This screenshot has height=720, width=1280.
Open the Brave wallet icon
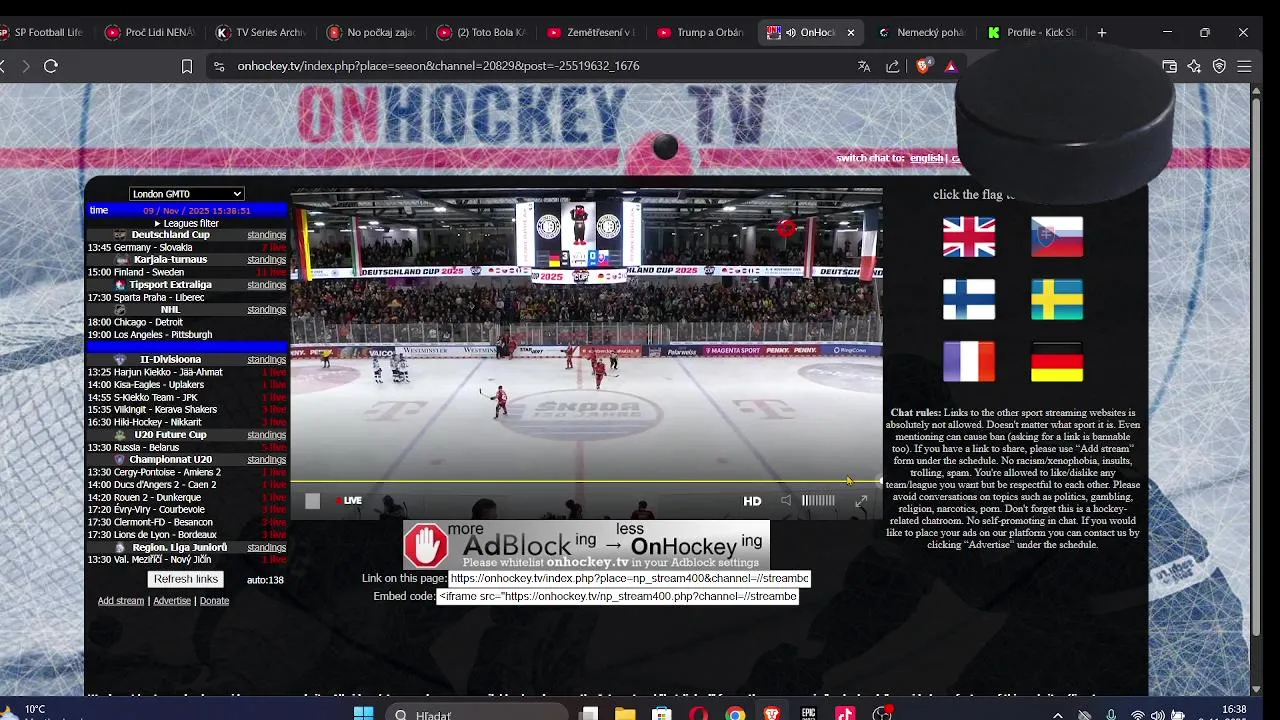coord(1170,66)
